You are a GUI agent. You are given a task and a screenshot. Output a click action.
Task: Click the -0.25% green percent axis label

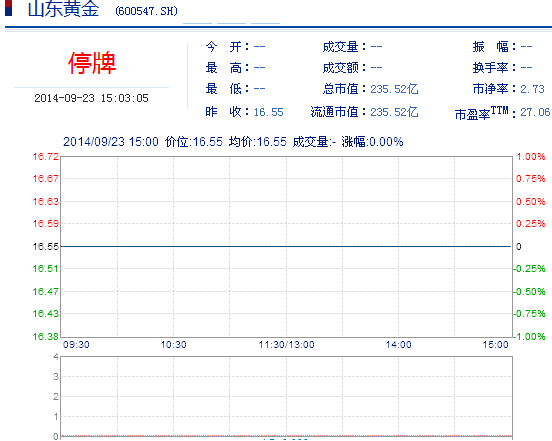pyautogui.click(x=529, y=269)
